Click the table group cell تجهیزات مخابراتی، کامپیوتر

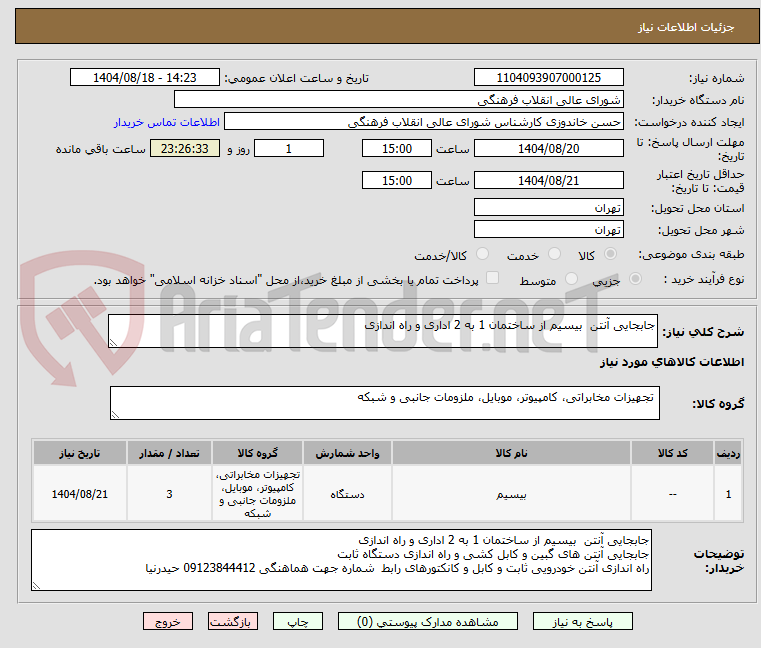pos(257,494)
